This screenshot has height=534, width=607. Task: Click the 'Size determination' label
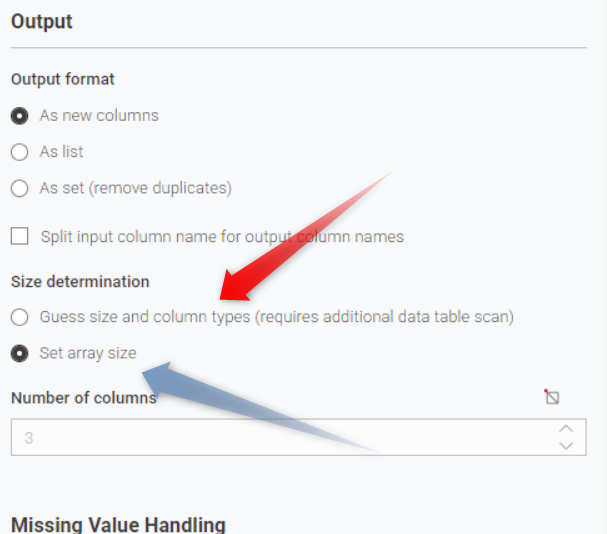pyautogui.click(x=80, y=282)
